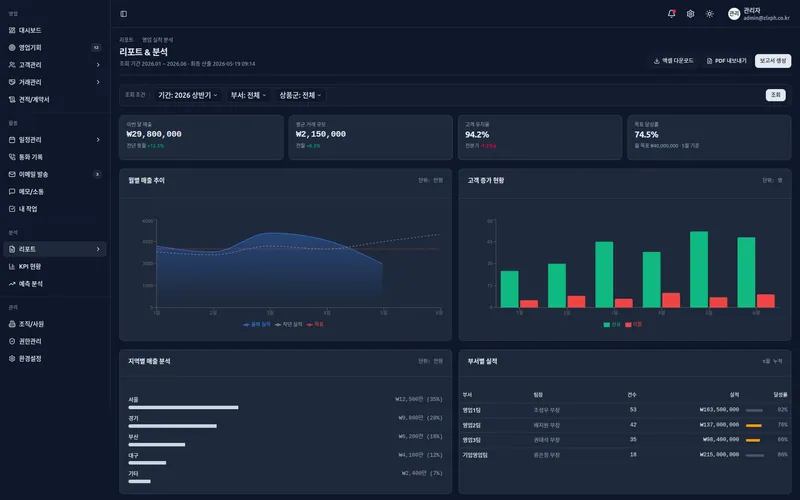Image resolution: width=800 pixels, height=500 pixels.
Task: Click the 서울 regional sales bar
Action: [183, 407]
